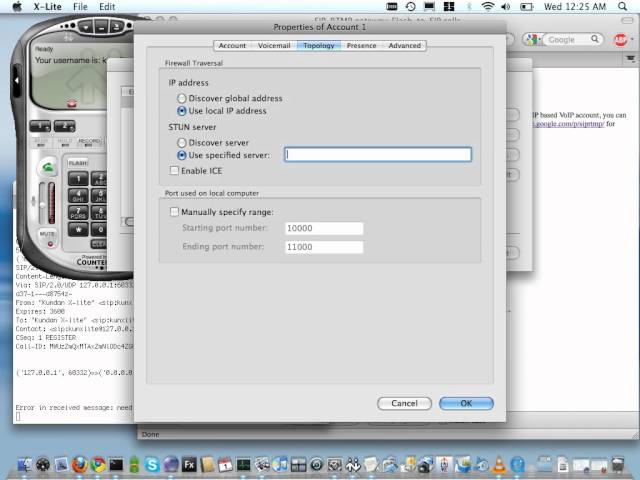640x480 pixels.
Task: Launch Google Chrome from the Dock
Action: click(x=98, y=465)
